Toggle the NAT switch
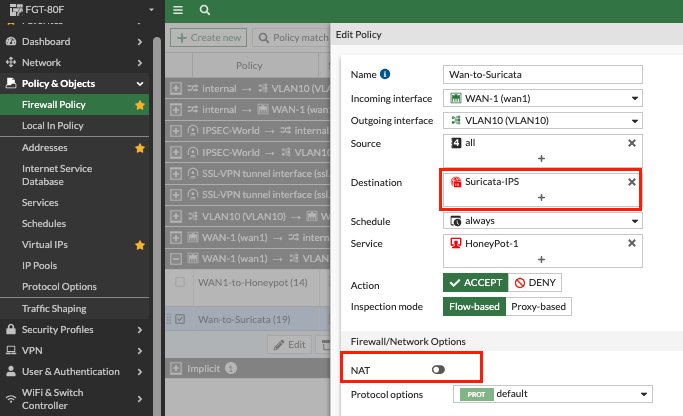The height and width of the screenshot is (416, 683). (438, 370)
